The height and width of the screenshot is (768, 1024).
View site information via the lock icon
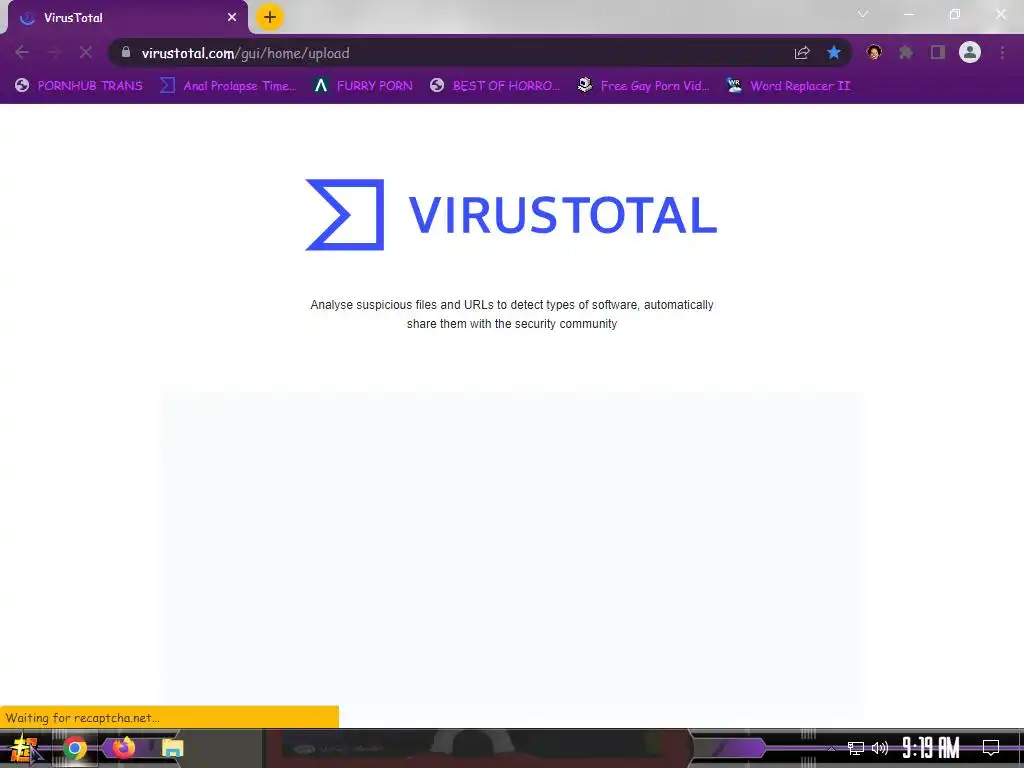click(126, 52)
